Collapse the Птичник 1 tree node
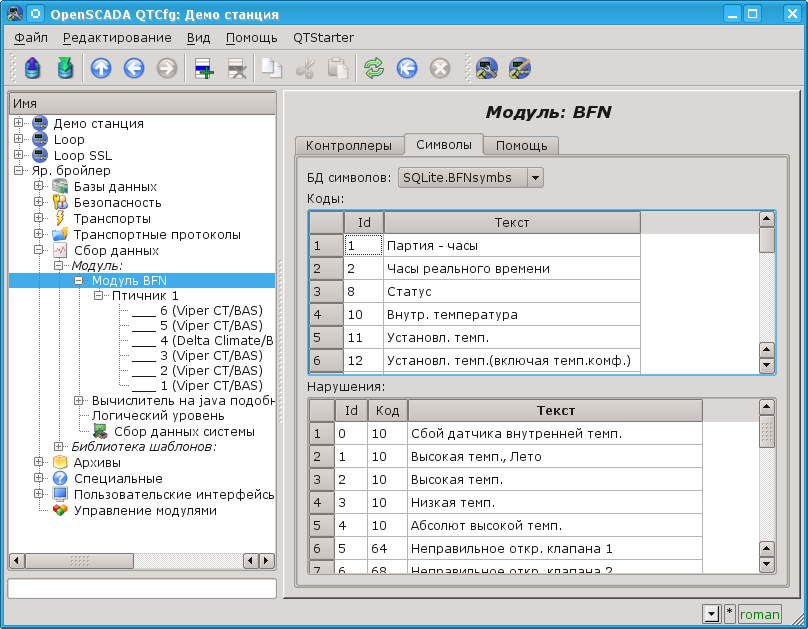Image resolution: width=808 pixels, height=629 pixels. point(98,297)
